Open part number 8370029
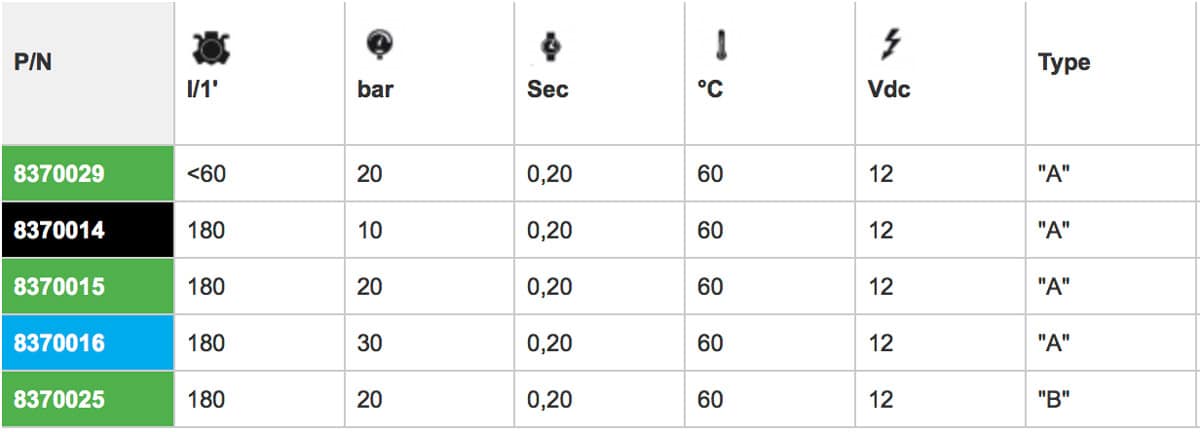This screenshot has height=432, width=1200. tap(59, 174)
